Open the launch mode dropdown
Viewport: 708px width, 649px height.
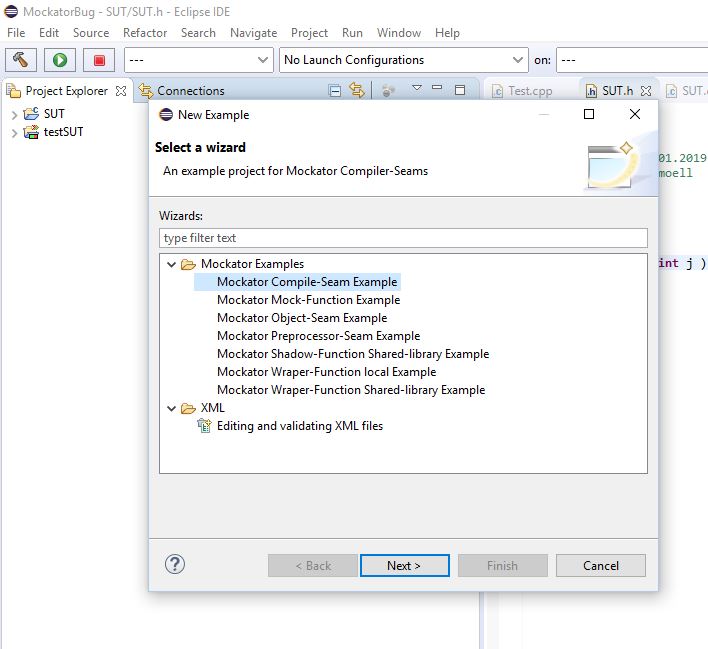point(199,60)
